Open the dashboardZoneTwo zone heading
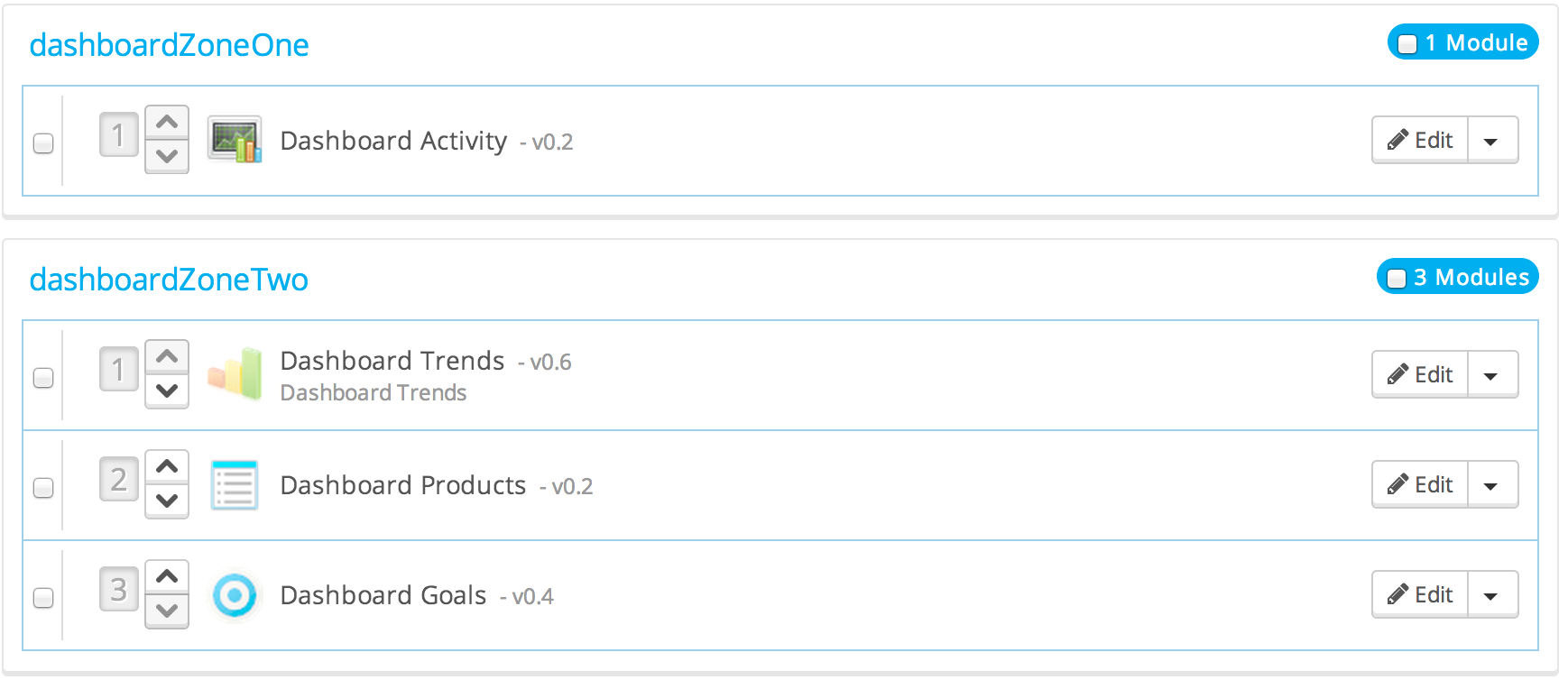The height and width of the screenshot is (680, 1568). [x=169, y=280]
